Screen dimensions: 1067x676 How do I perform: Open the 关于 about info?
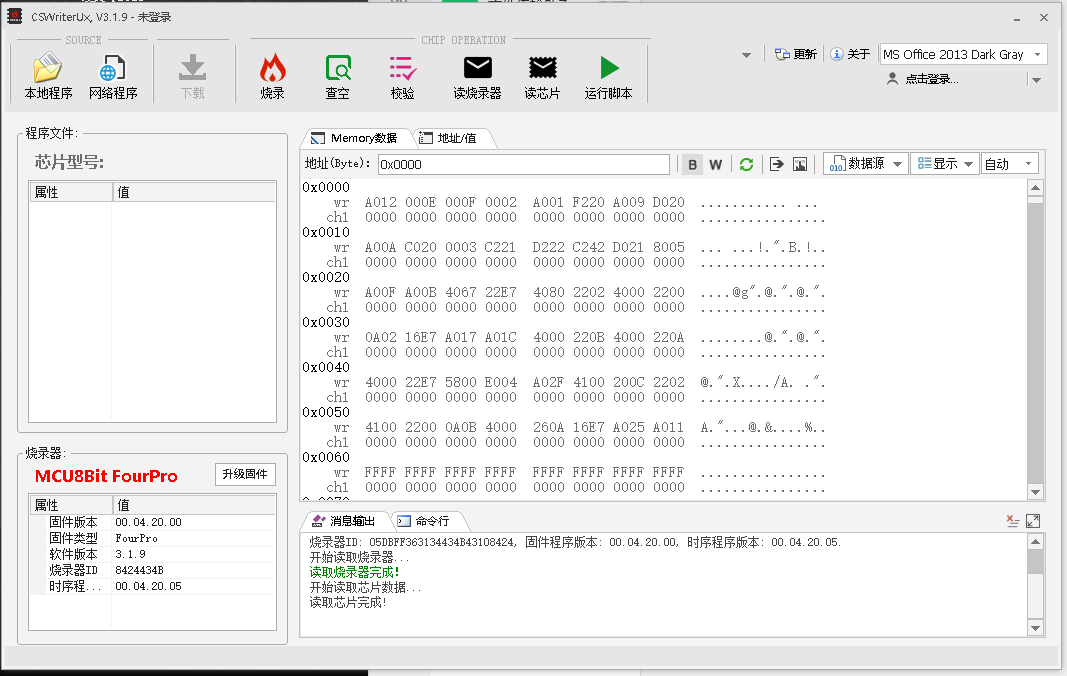click(x=850, y=54)
